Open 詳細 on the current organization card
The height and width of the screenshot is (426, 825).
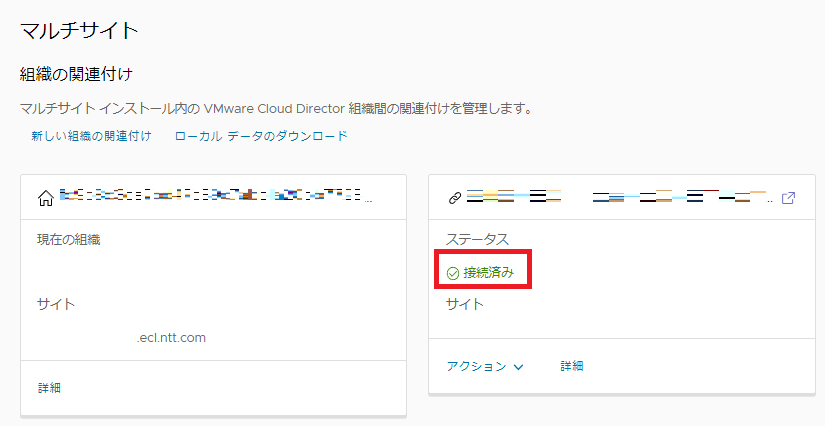pos(50,388)
